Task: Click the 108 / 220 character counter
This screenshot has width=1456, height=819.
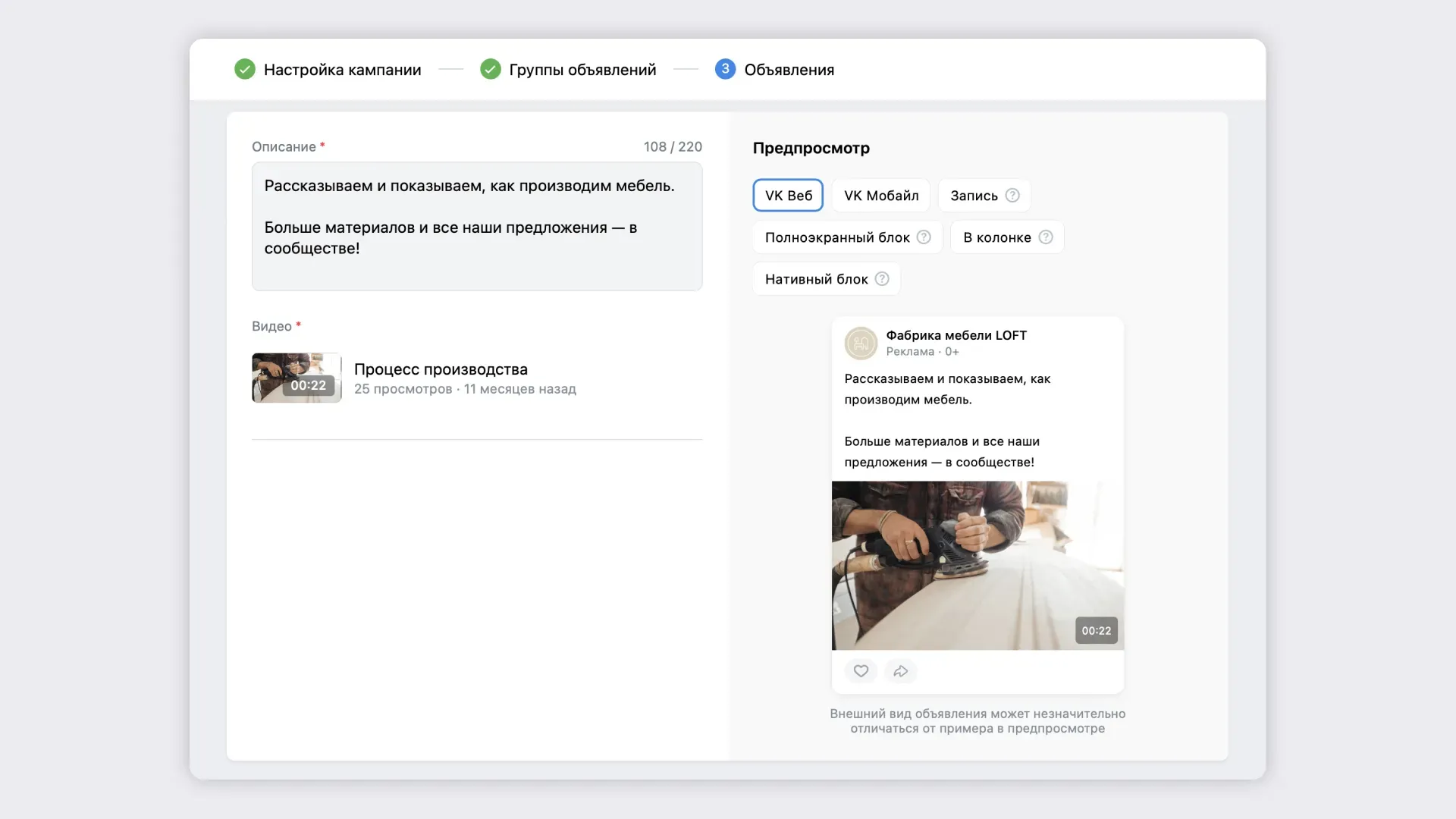Action: pyautogui.click(x=673, y=146)
